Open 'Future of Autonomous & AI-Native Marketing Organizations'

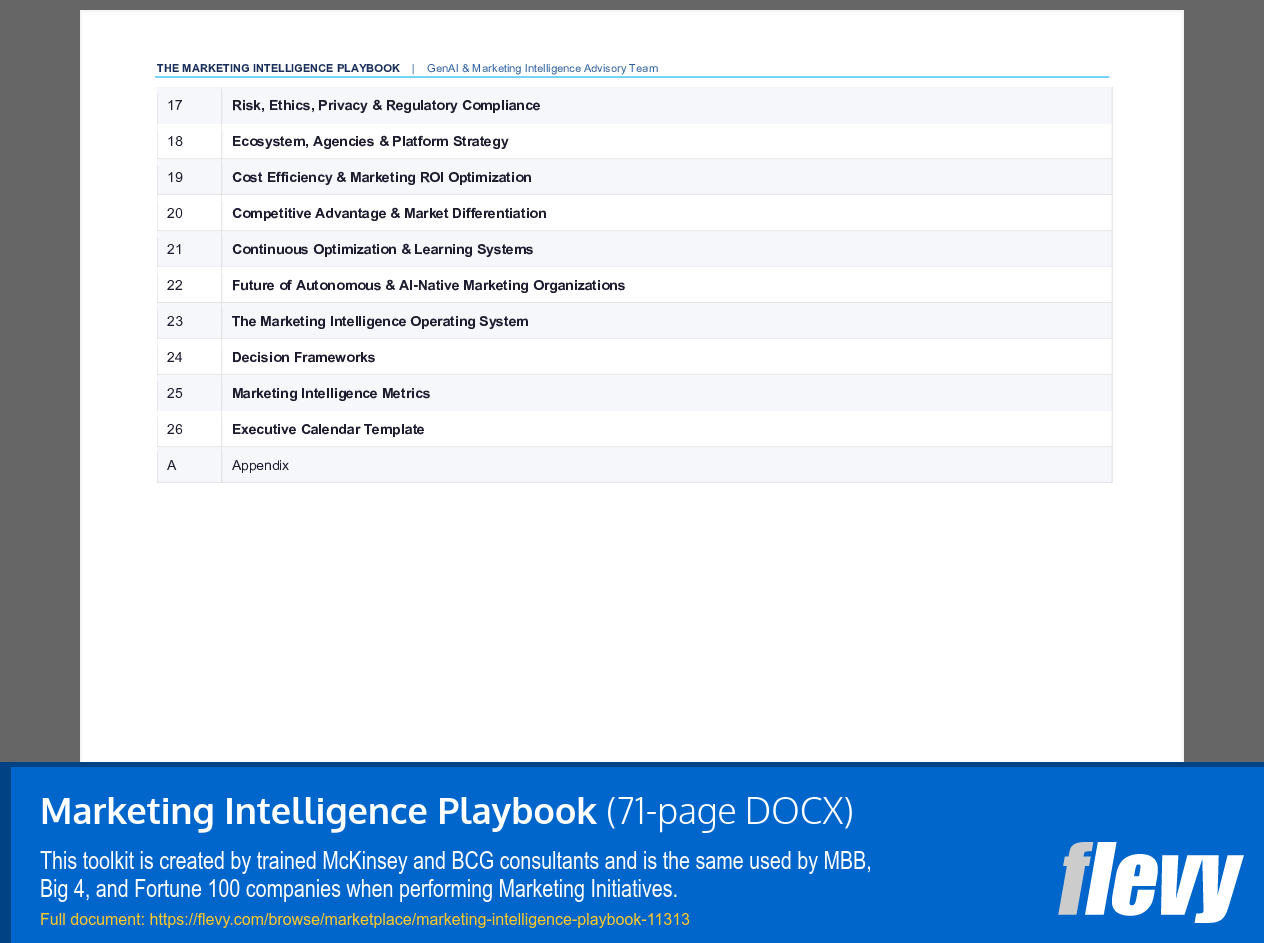pyautogui.click(x=428, y=285)
